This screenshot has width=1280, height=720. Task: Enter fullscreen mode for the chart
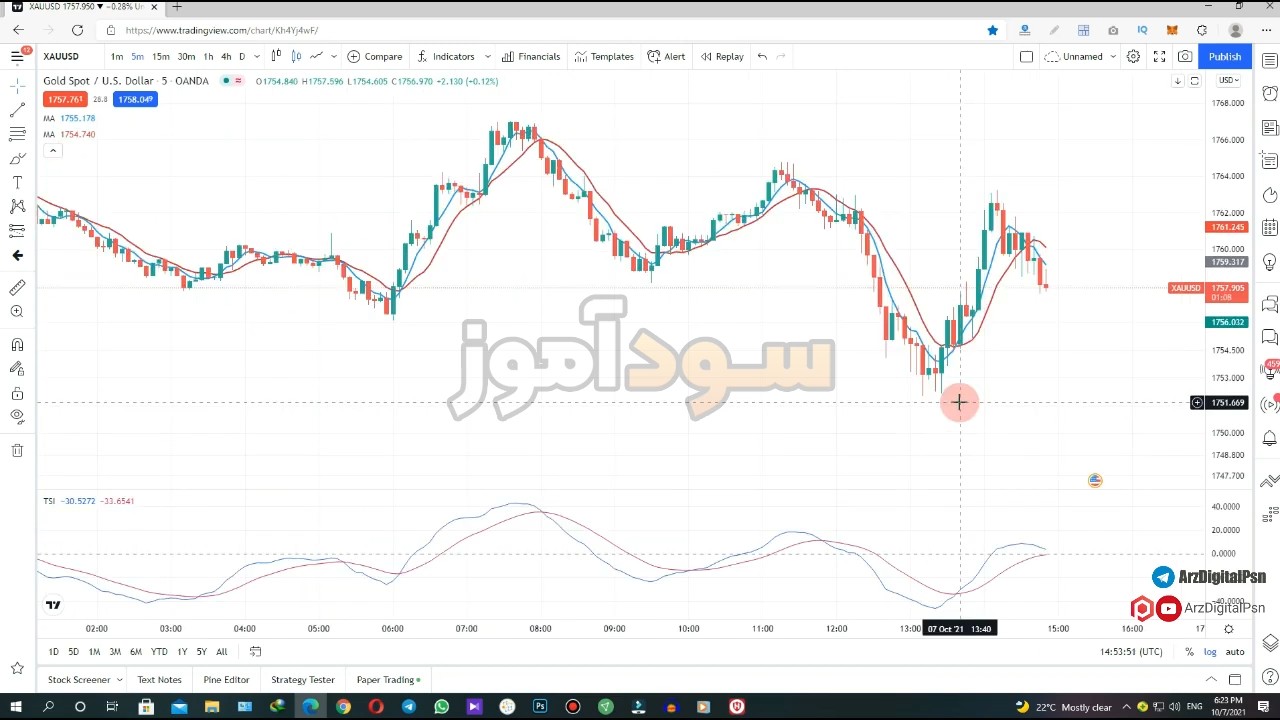[1159, 57]
